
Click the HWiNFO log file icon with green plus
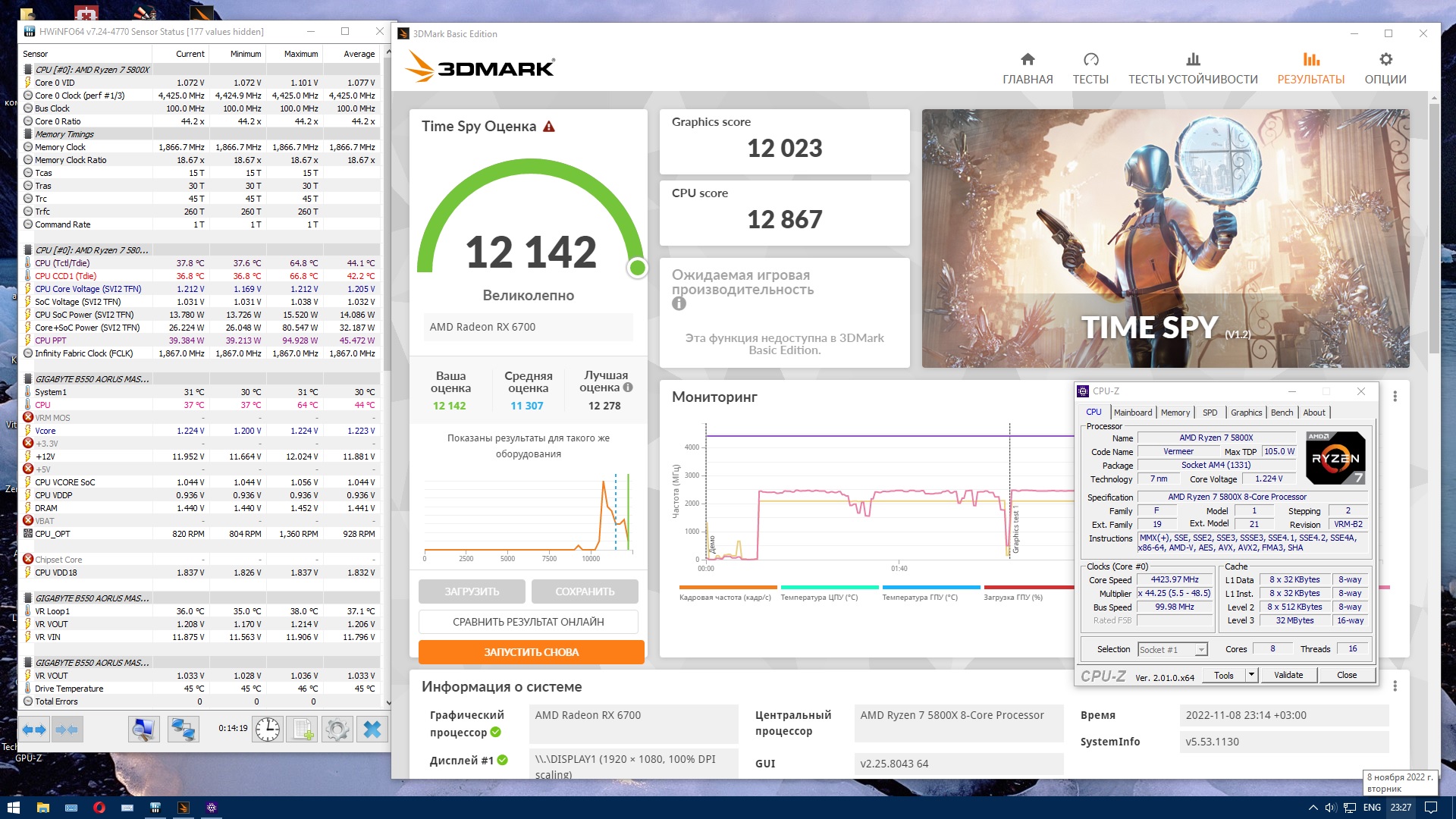coord(302,730)
